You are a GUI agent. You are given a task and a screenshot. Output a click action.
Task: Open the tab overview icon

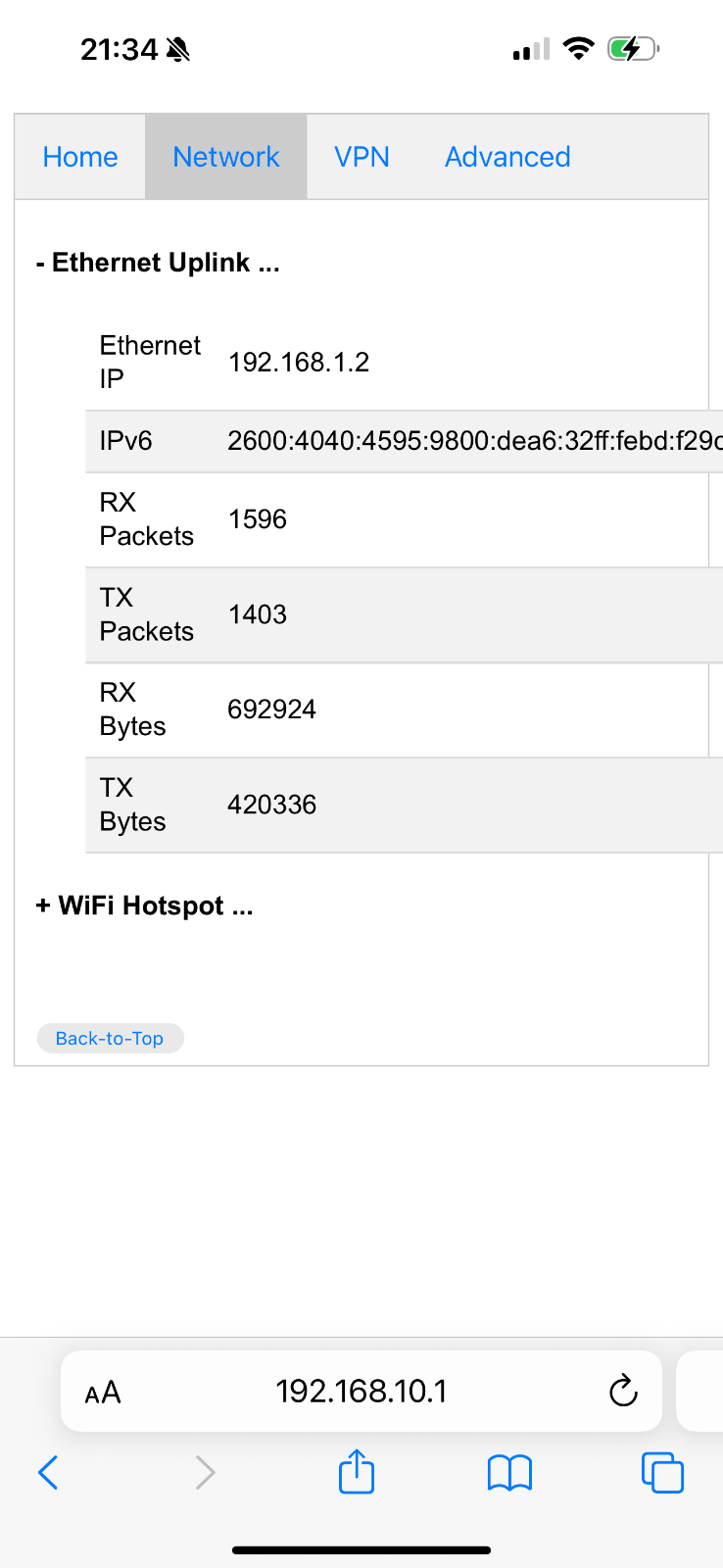pyautogui.click(x=662, y=1472)
